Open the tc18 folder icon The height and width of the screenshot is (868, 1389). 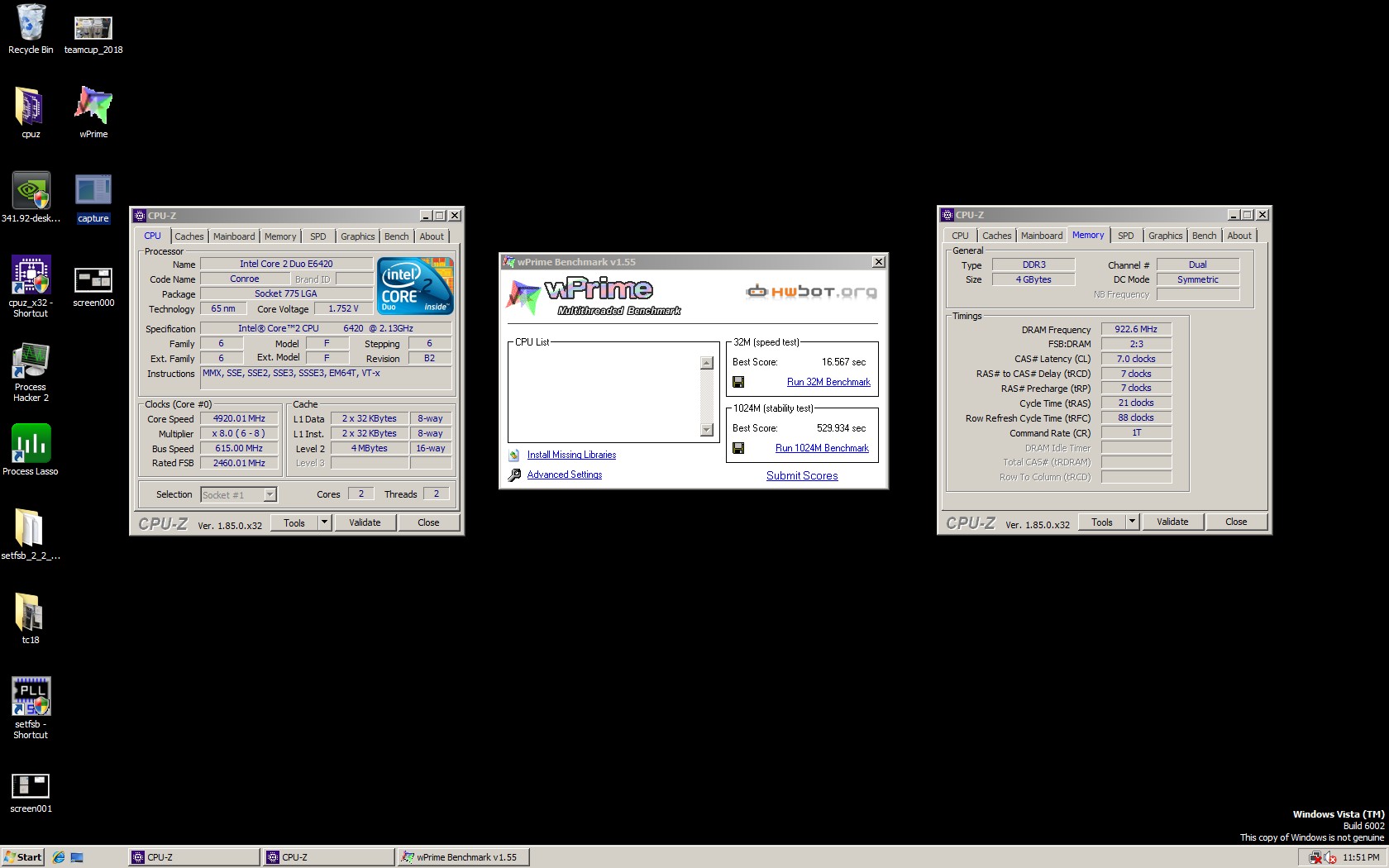[x=31, y=613]
